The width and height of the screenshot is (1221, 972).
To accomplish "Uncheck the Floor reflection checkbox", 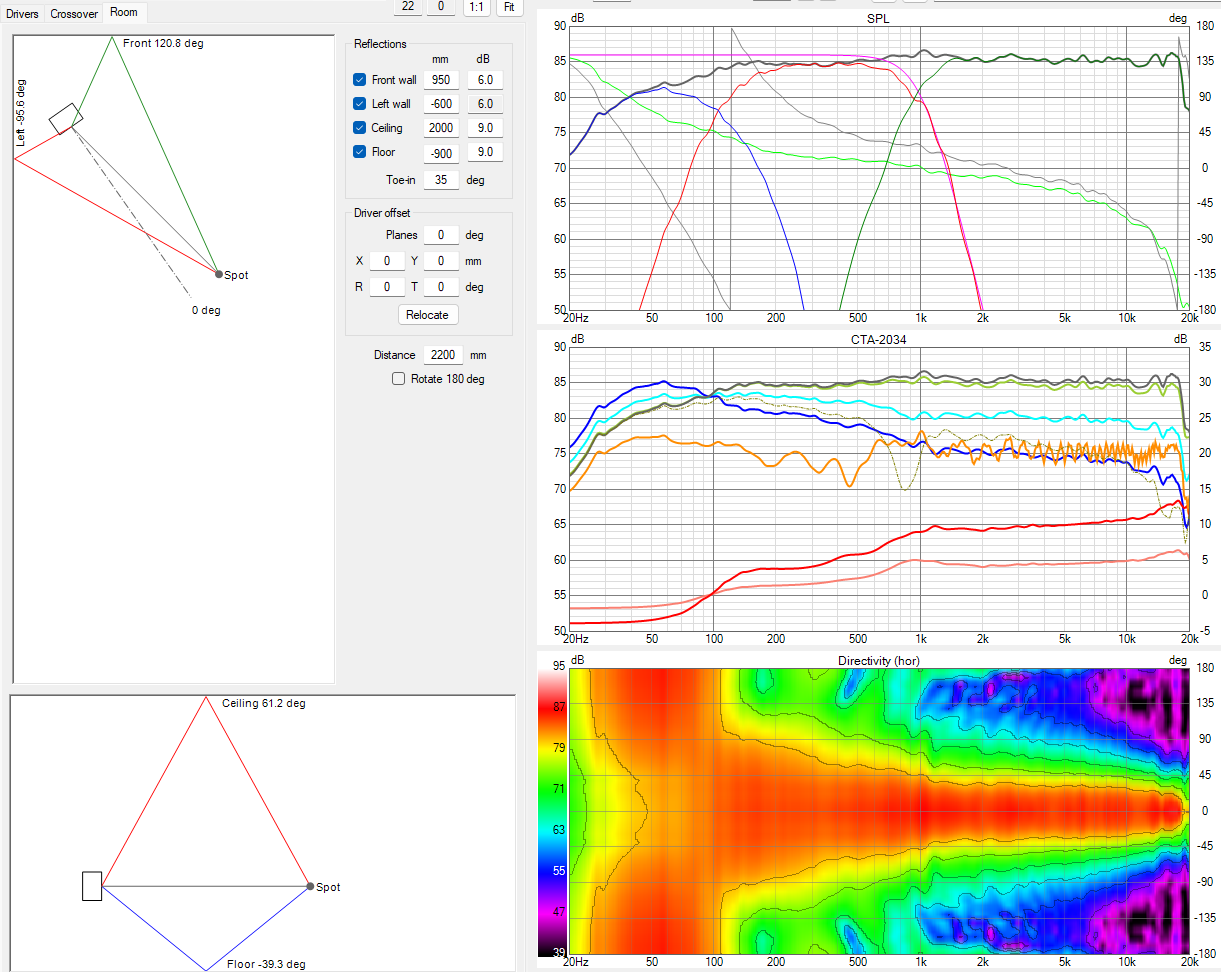I will pyautogui.click(x=360, y=152).
